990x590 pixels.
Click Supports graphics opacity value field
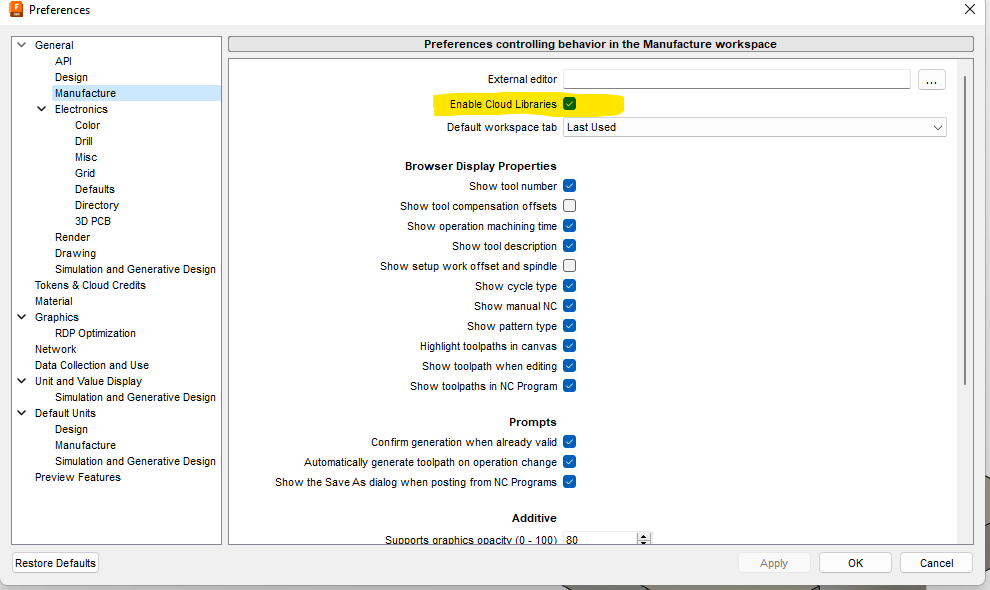coord(600,539)
